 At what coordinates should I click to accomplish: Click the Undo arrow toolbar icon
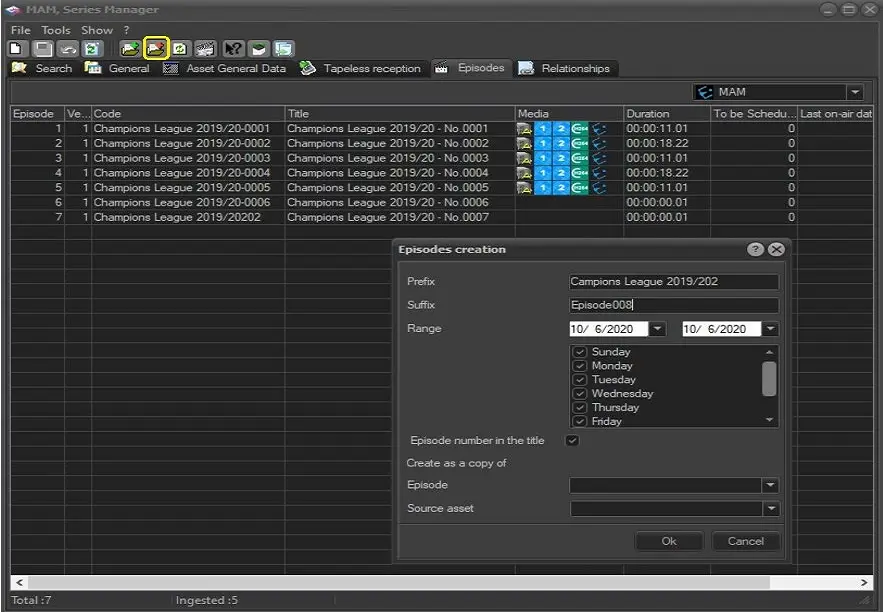click(x=68, y=48)
